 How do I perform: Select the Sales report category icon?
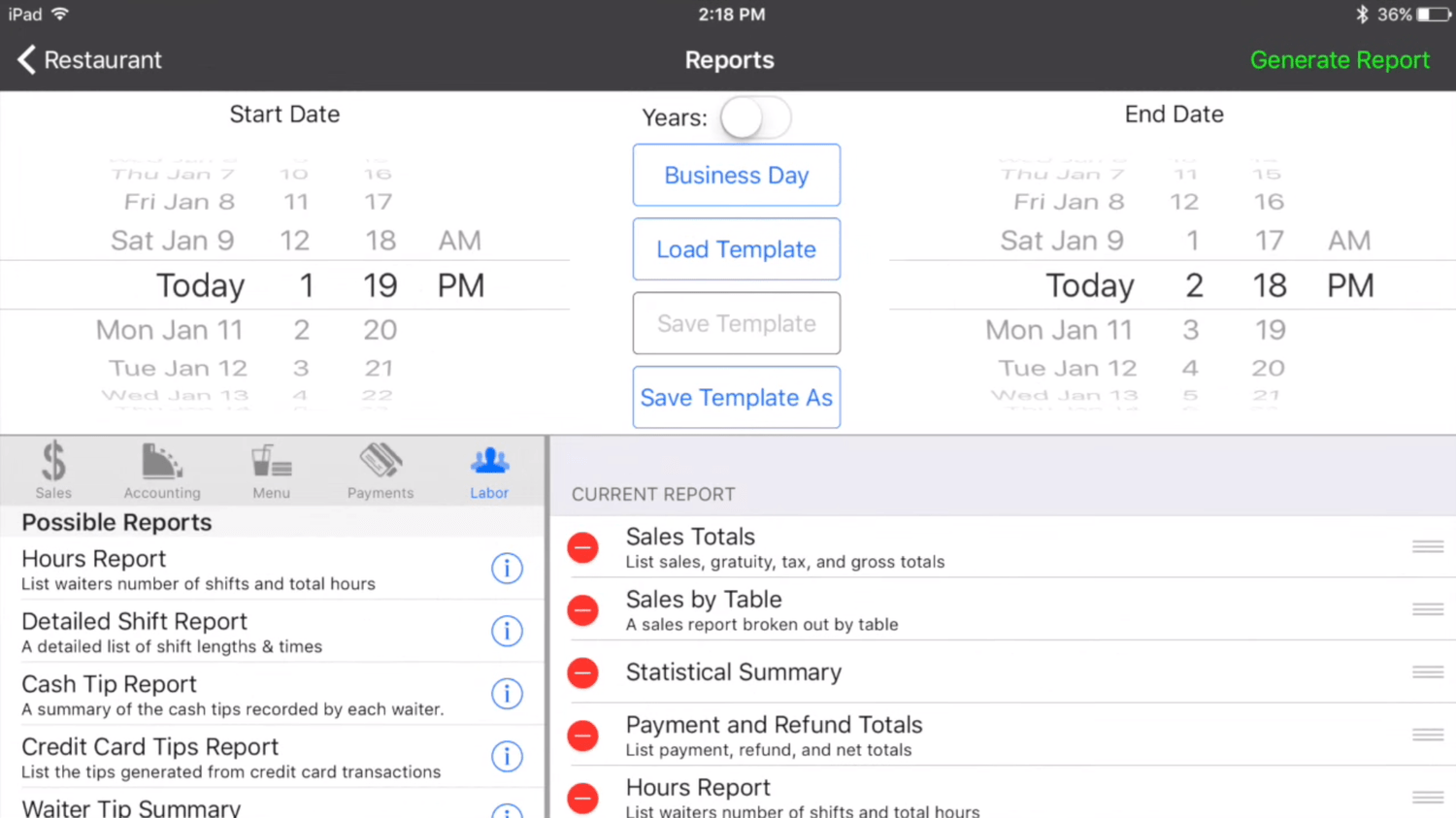click(53, 471)
